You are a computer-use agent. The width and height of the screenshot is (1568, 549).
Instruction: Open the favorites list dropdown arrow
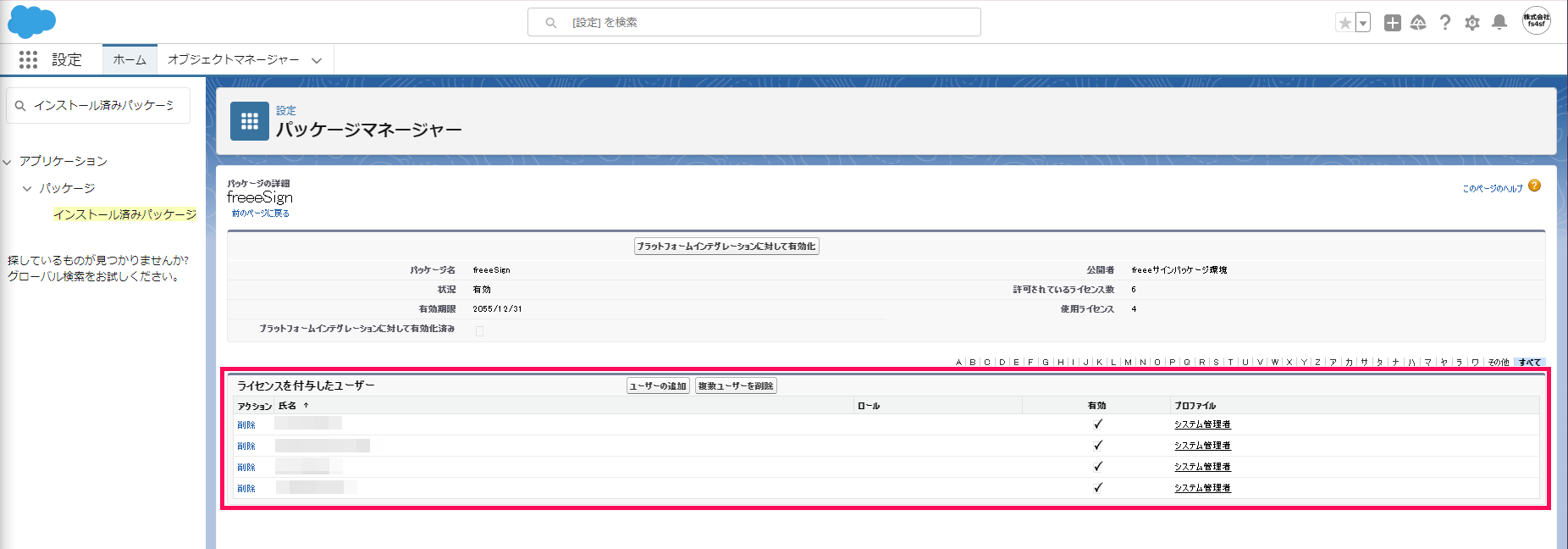pos(1363,23)
